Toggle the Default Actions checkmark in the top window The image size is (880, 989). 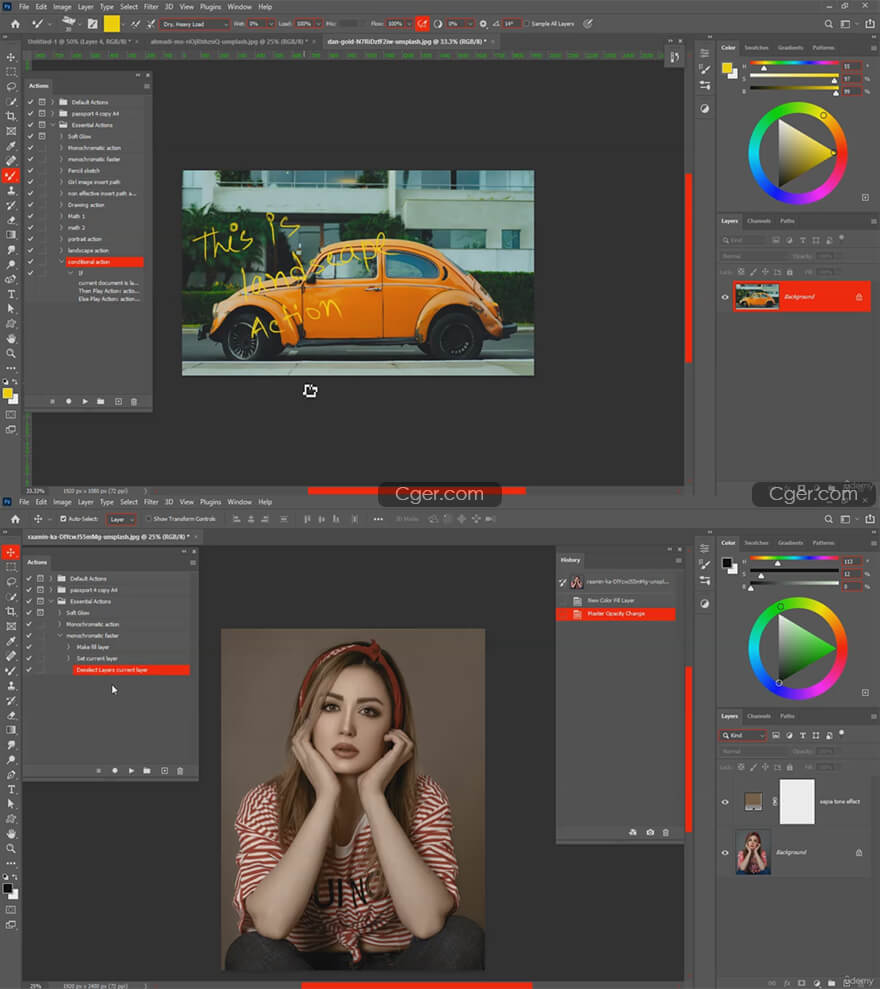[x=30, y=102]
